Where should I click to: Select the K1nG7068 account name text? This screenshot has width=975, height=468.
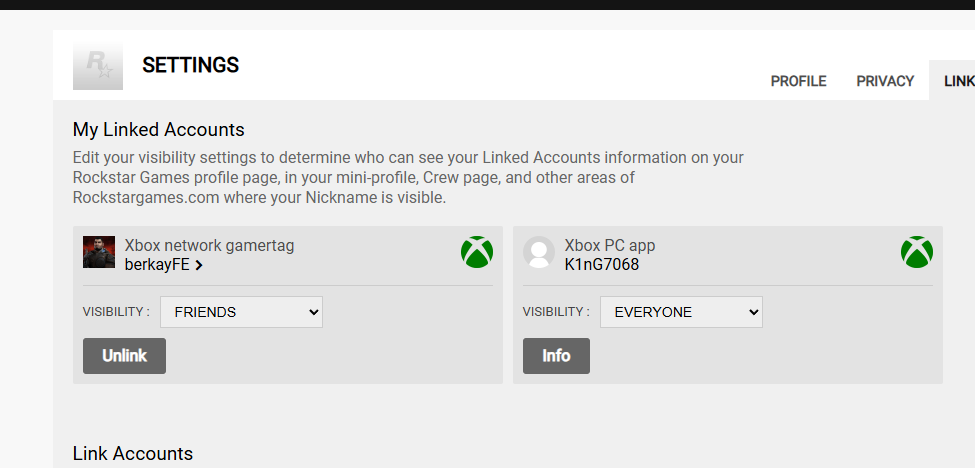(x=601, y=265)
